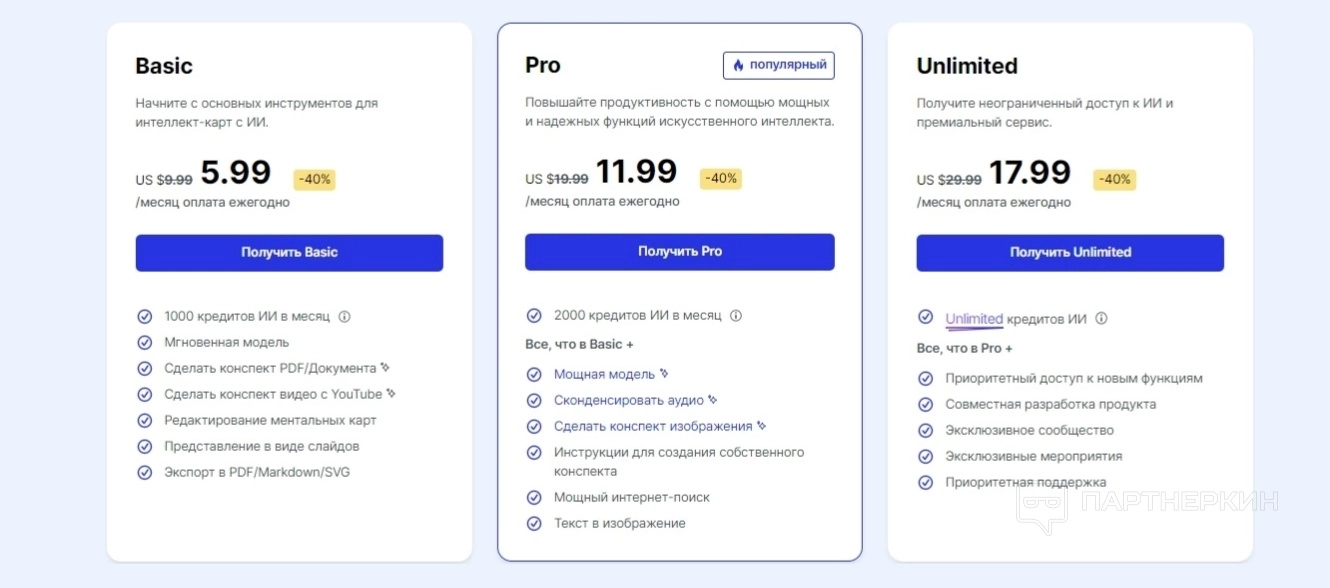Click the -40% discount badge on Basic plan

click(x=314, y=180)
